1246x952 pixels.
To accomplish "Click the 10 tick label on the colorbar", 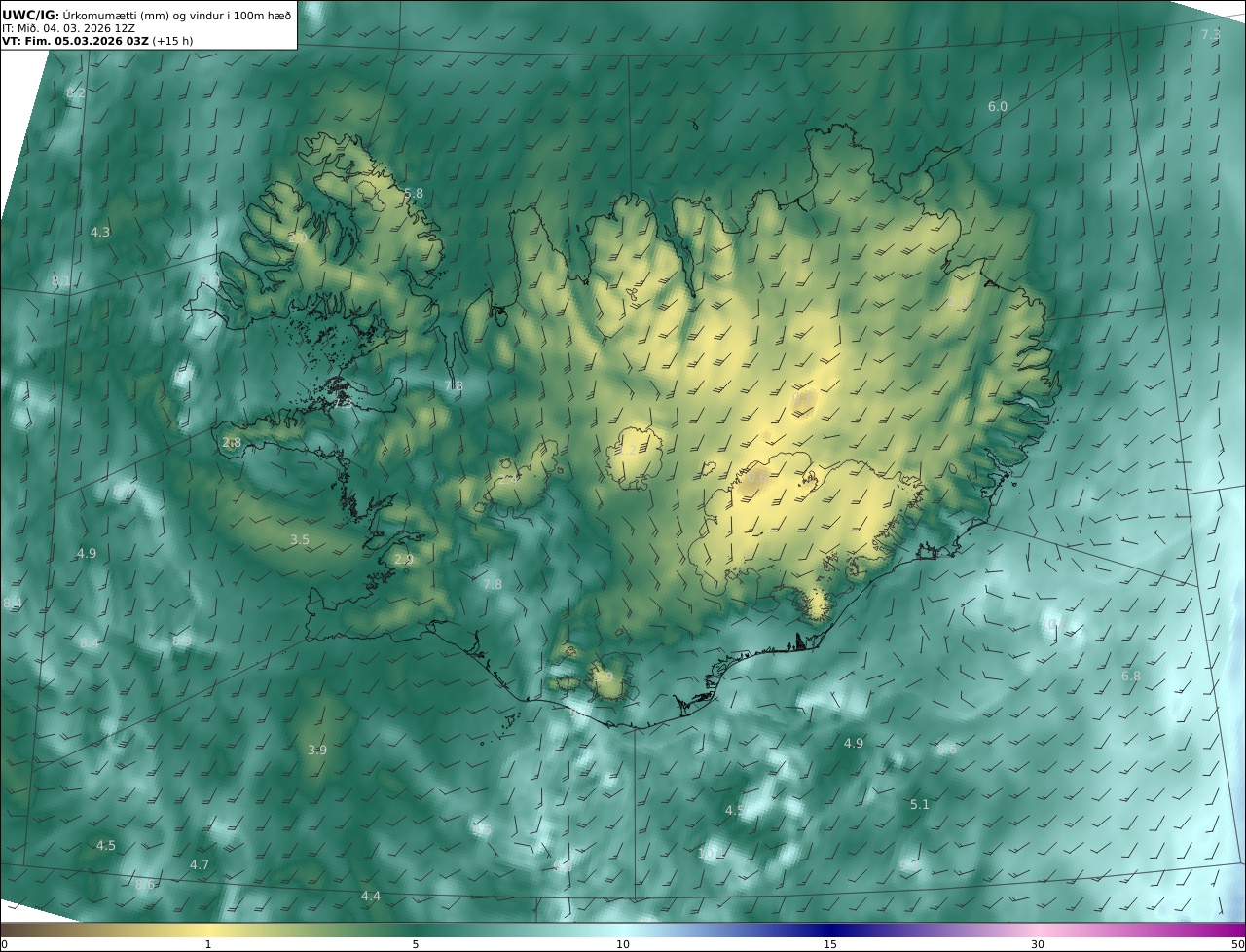I will (x=623, y=944).
